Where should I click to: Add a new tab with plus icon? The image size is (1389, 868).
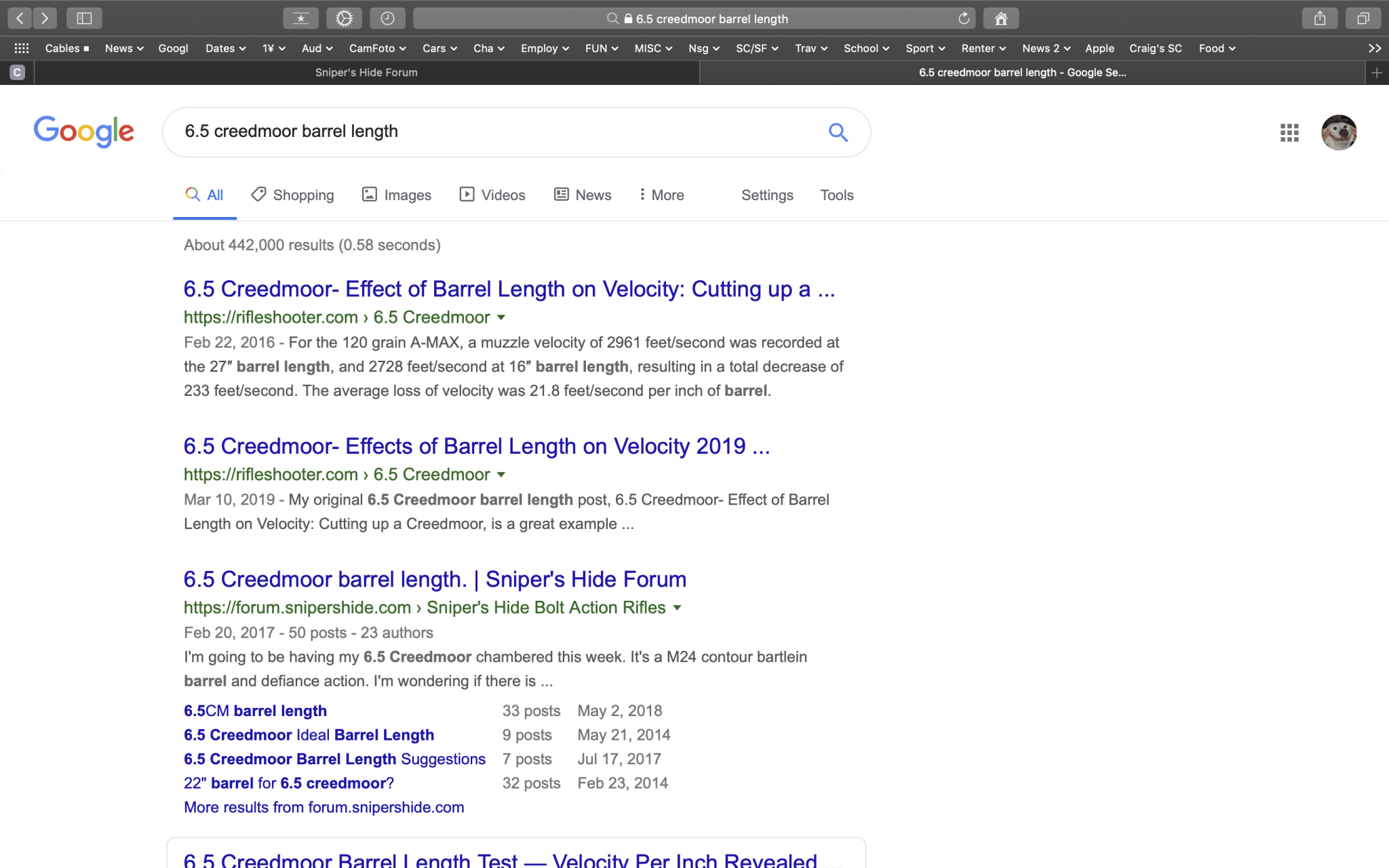(x=1377, y=73)
